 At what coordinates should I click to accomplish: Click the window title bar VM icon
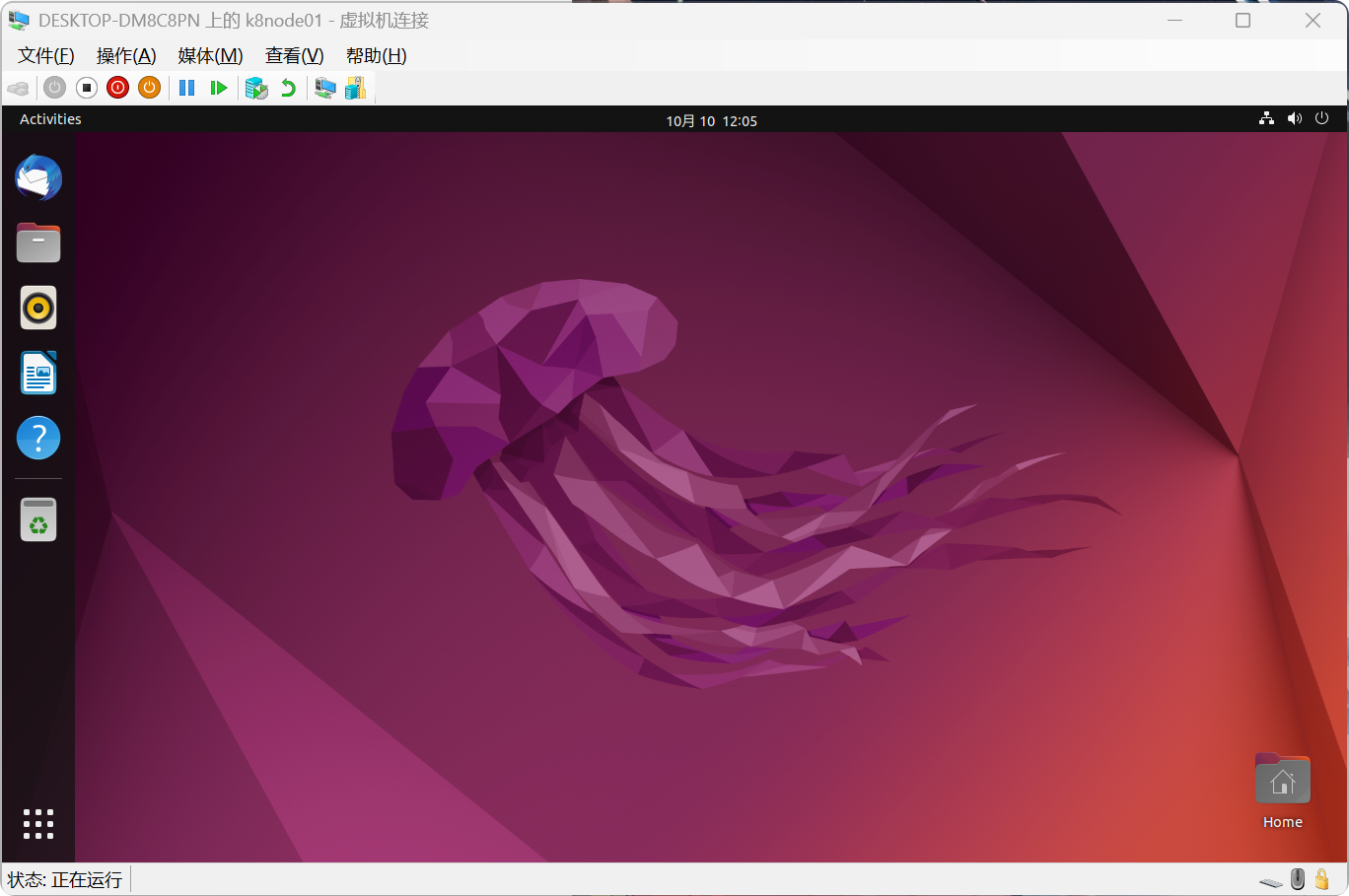pos(18,20)
